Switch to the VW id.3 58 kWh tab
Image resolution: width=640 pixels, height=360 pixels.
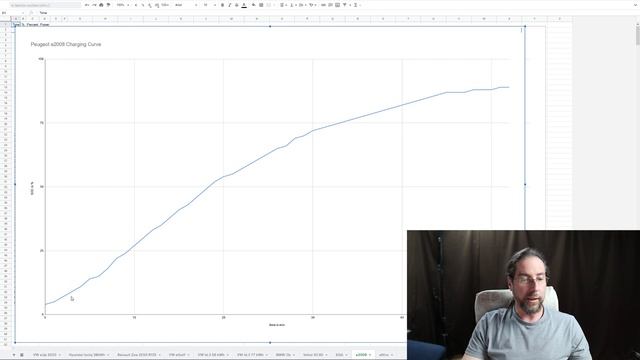(211, 355)
